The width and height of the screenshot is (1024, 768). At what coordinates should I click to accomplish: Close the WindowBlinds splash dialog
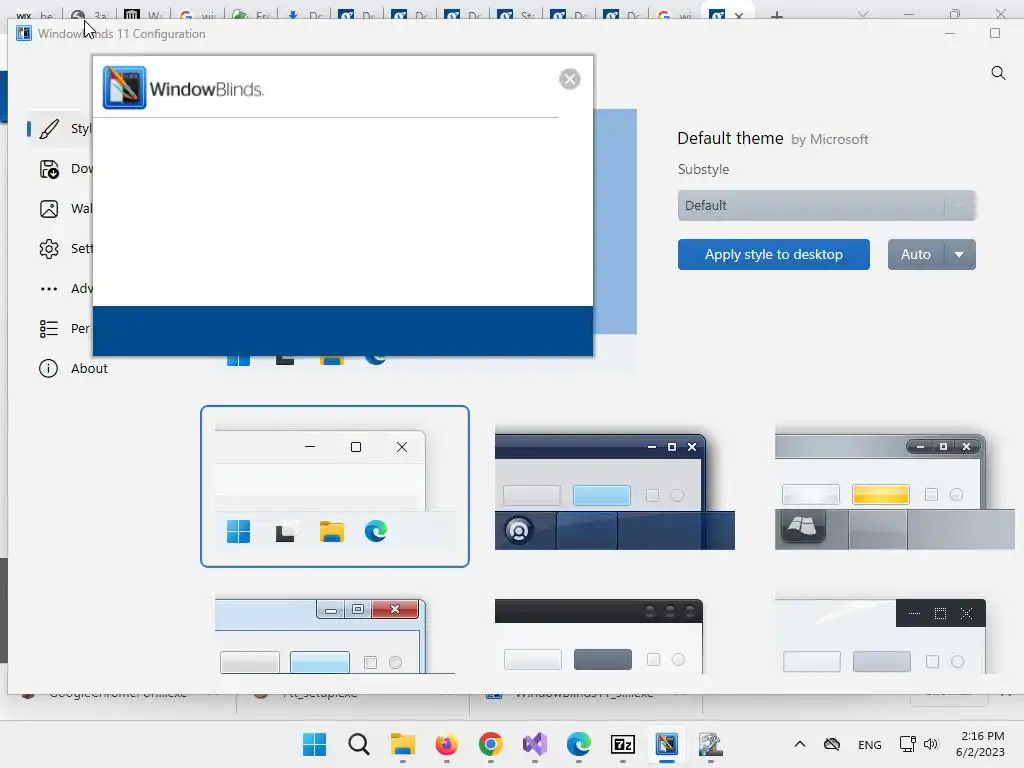tap(569, 79)
